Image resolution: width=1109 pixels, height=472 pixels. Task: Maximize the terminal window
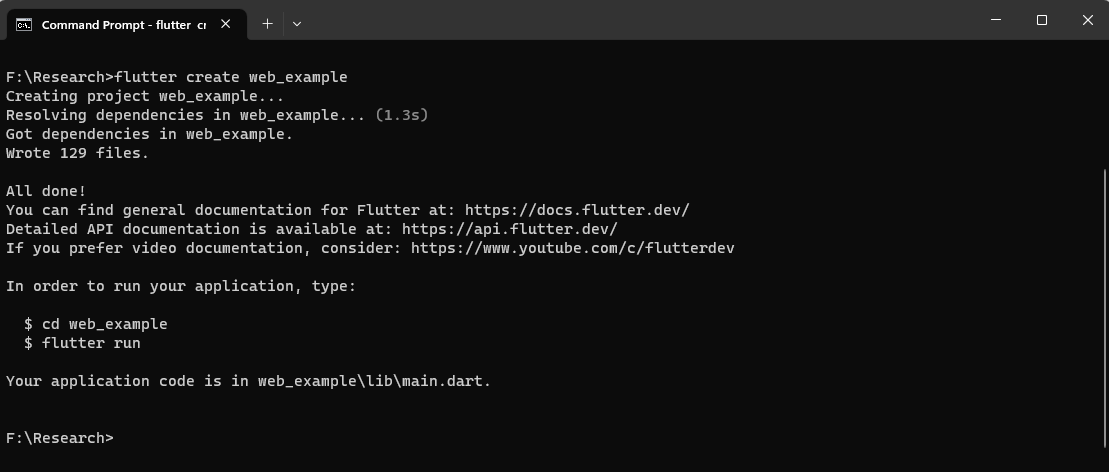1041,20
